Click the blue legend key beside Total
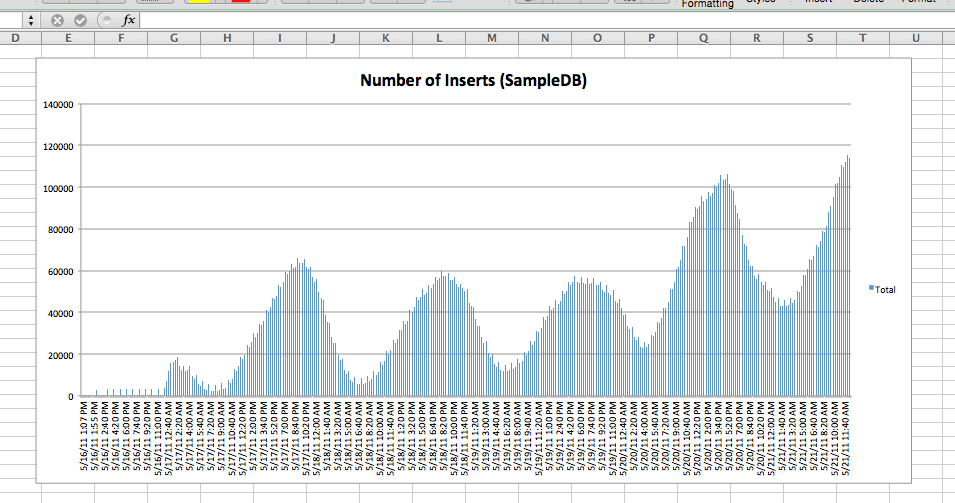Image resolution: width=955 pixels, height=503 pixels. click(x=872, y=287)
